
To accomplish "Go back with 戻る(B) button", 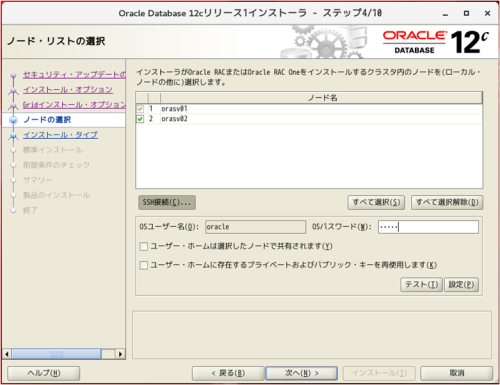I will (x=228, y=373).
